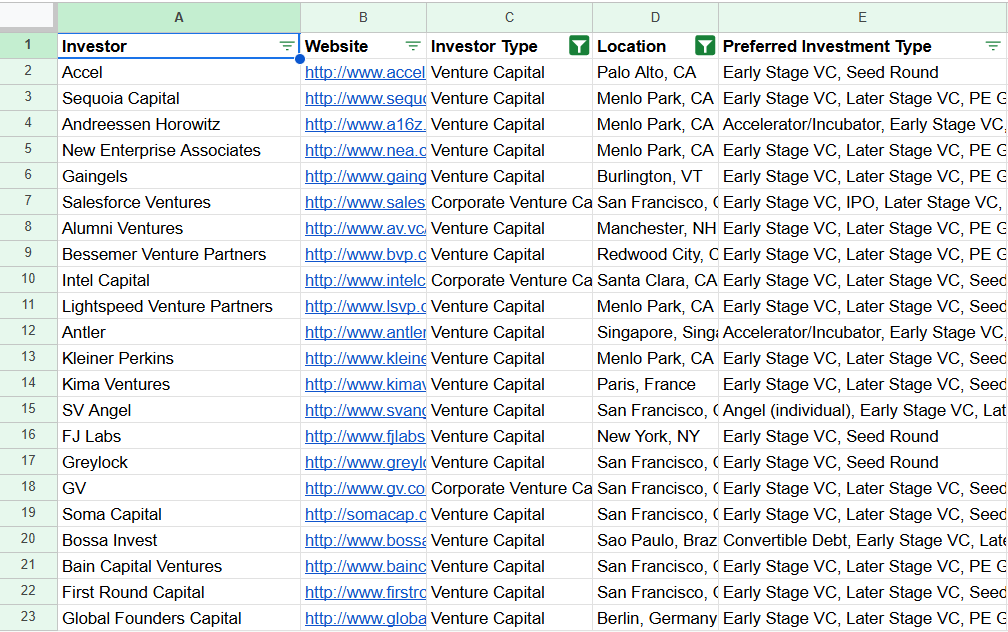Open the Investor column filter menu
This screenshot has height=632, width=1008.
[x=287, y=46]
